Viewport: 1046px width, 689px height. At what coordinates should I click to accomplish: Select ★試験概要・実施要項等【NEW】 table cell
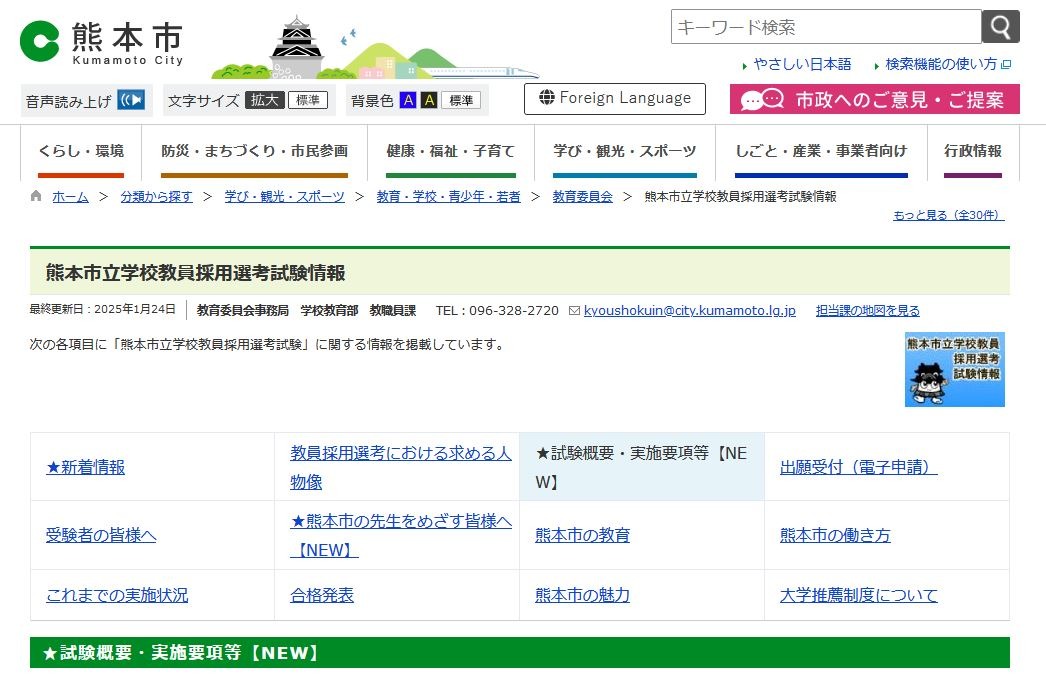(x=642, y=467)
